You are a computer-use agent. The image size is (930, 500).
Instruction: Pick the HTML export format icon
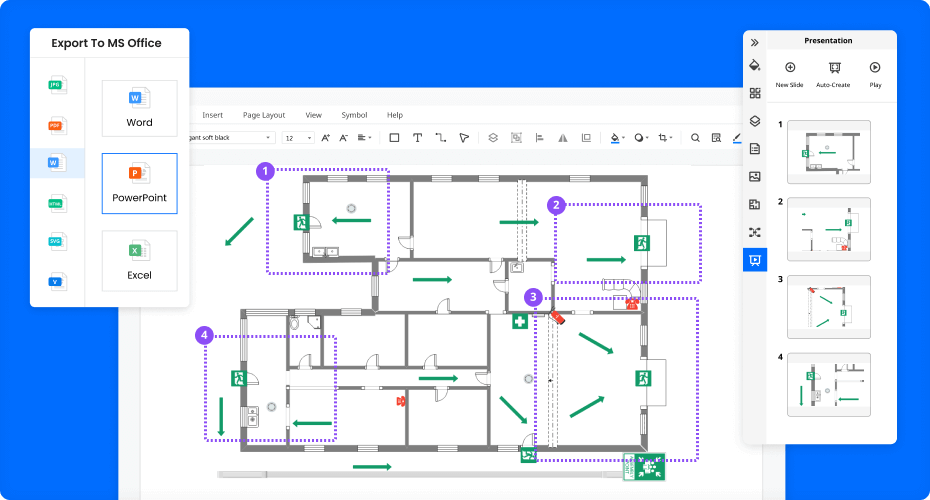[x=56, y=203]
